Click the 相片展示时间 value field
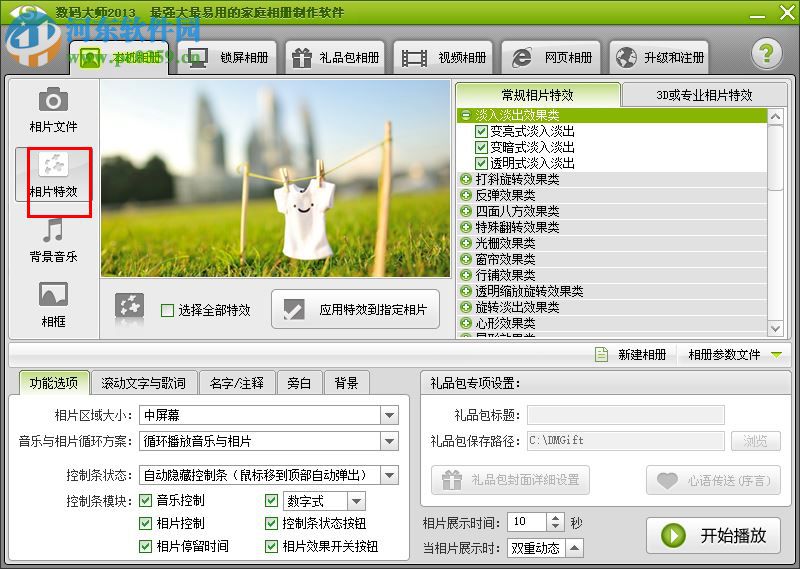Screen dimensions: 800x569 (528, 522)
